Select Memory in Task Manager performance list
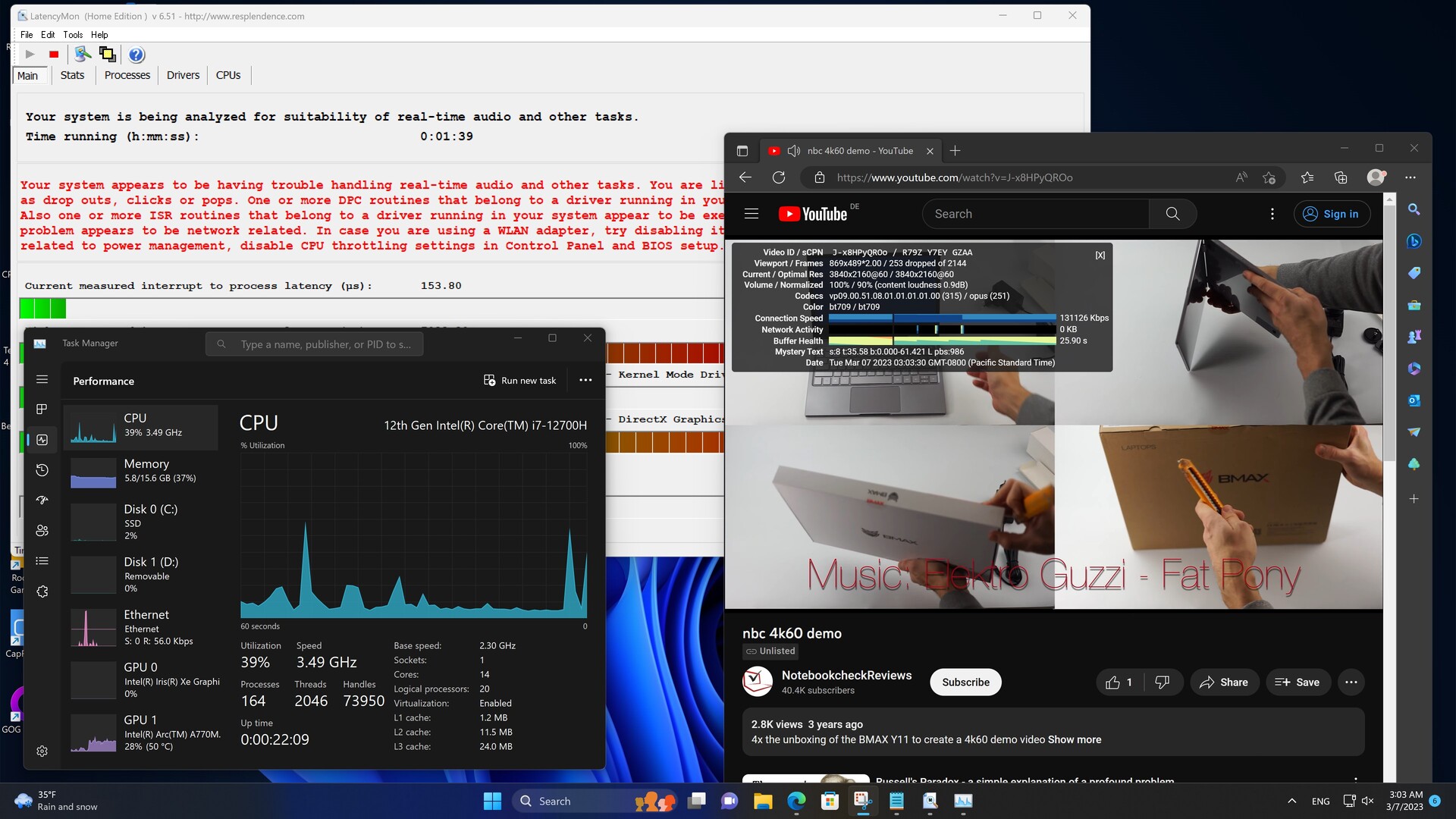Image resolution: width=1456 pixels, height=819 pixels. point(141,472)
